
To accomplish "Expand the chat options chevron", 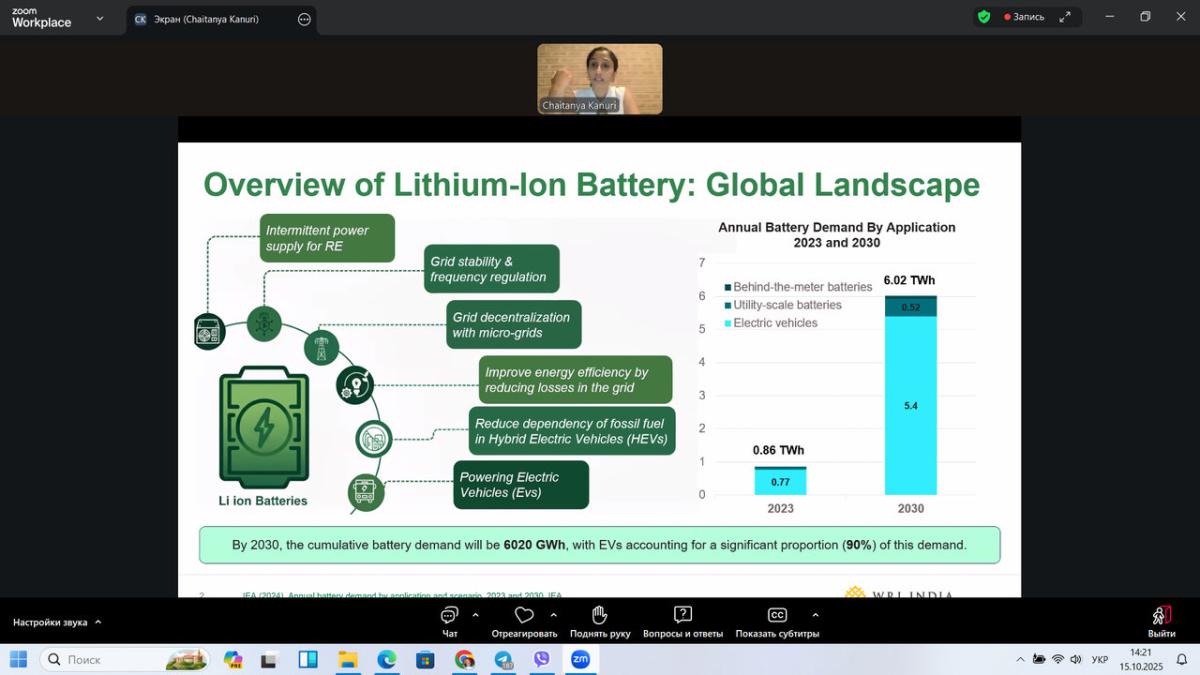I will tap(475, 615).
